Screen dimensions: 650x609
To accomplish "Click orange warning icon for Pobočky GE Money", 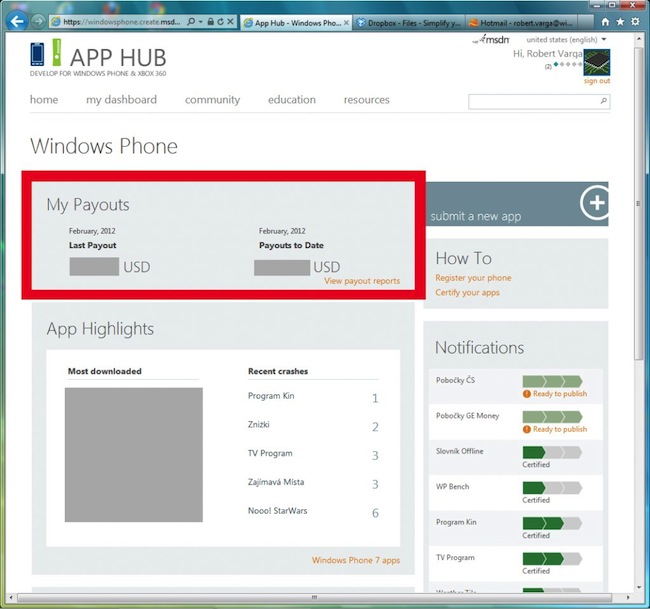I will [526, 429].
